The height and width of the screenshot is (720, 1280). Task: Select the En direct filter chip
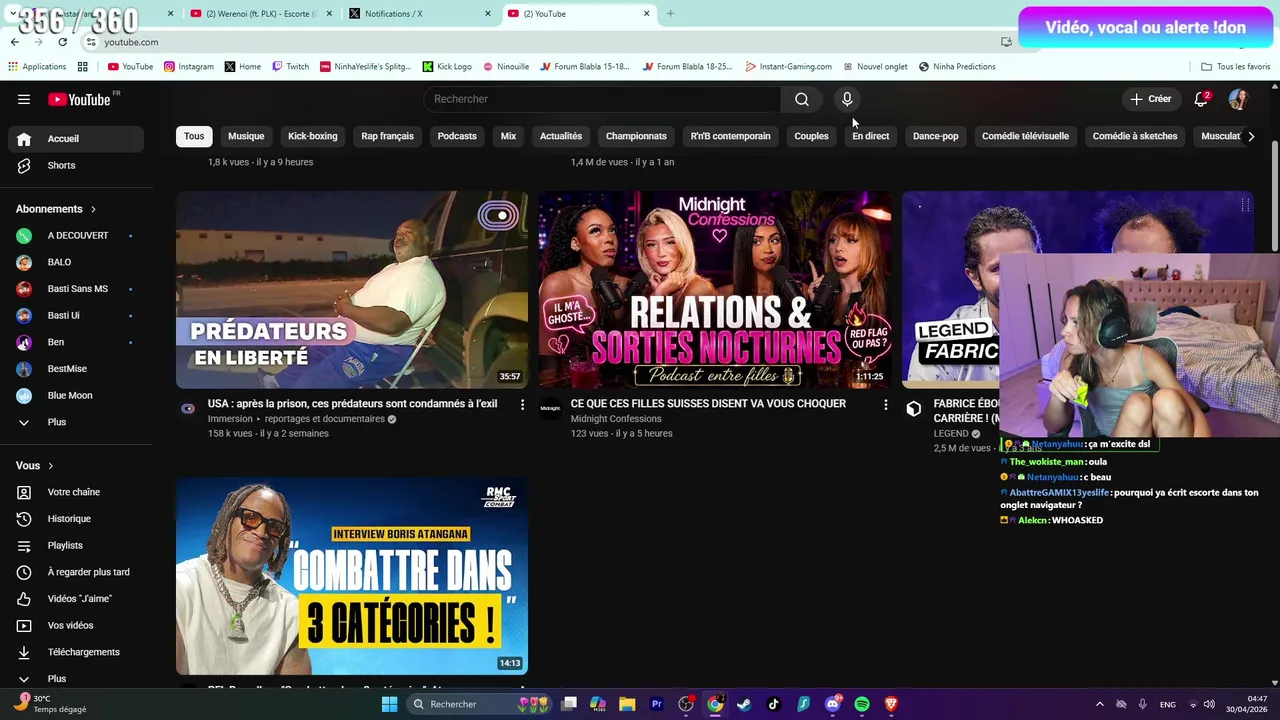(870, 136)
